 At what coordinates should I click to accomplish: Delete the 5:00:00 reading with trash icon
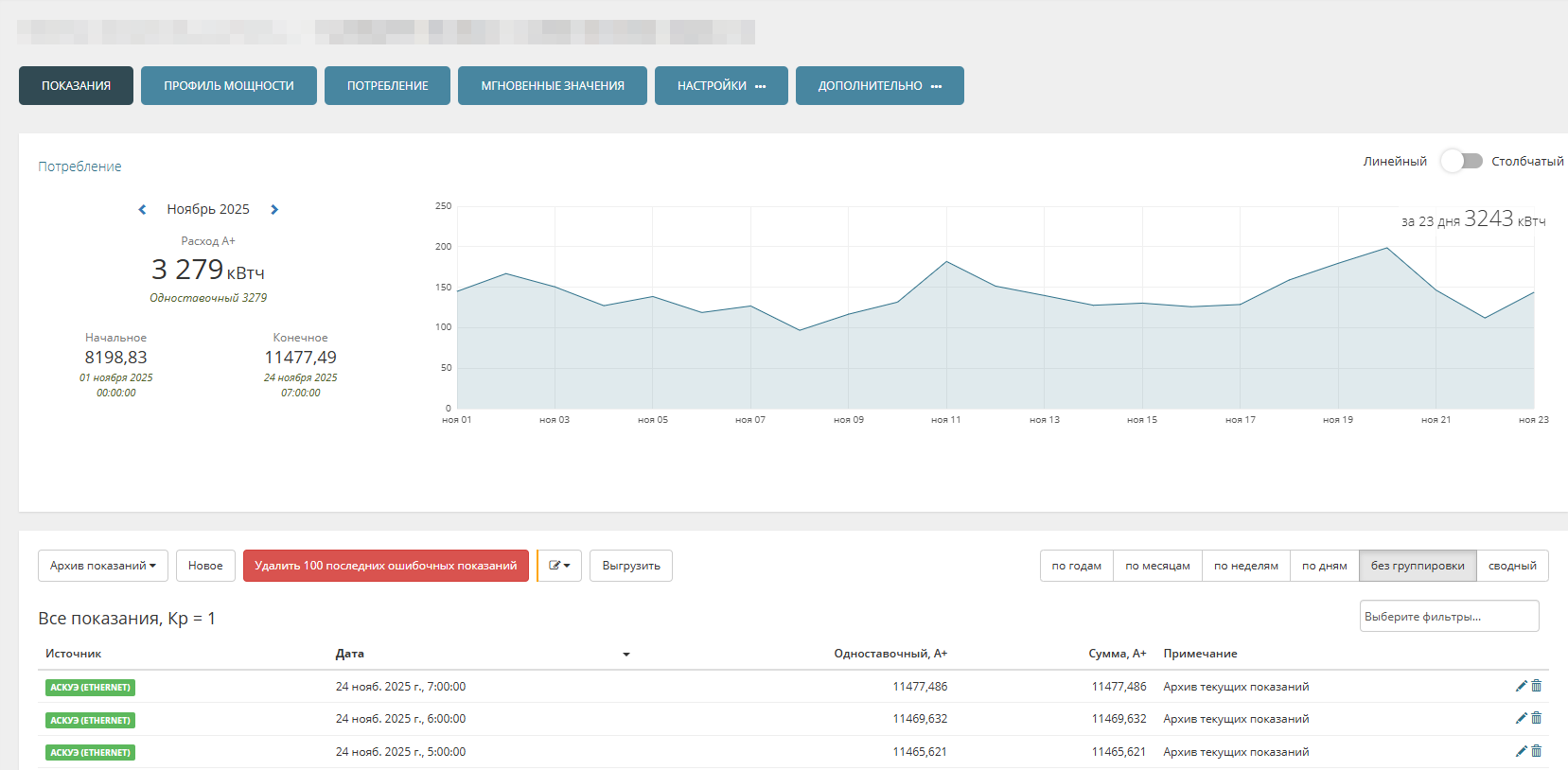pos(1536,751)
